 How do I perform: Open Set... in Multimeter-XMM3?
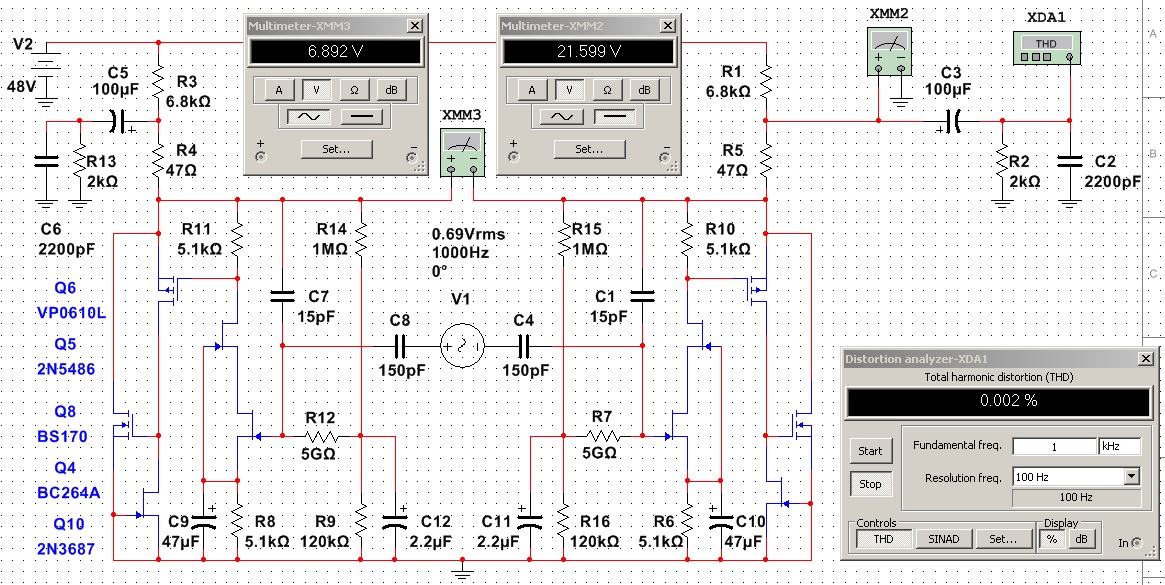point(336,149)
